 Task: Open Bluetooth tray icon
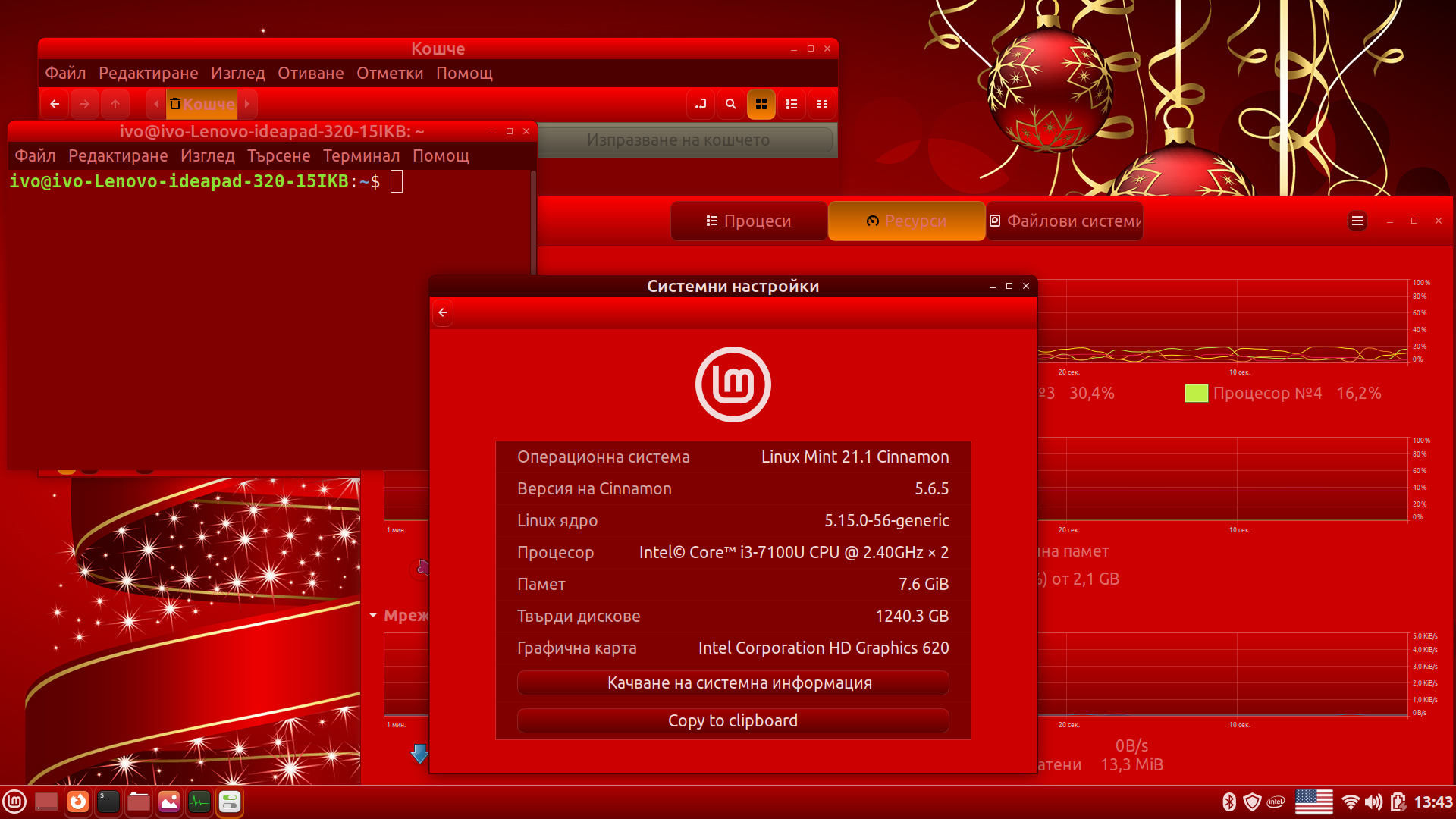1229,802
